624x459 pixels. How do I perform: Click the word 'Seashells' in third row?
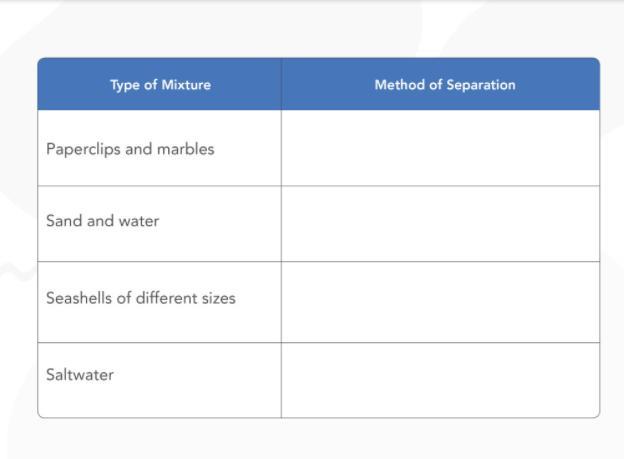(79, 298)
